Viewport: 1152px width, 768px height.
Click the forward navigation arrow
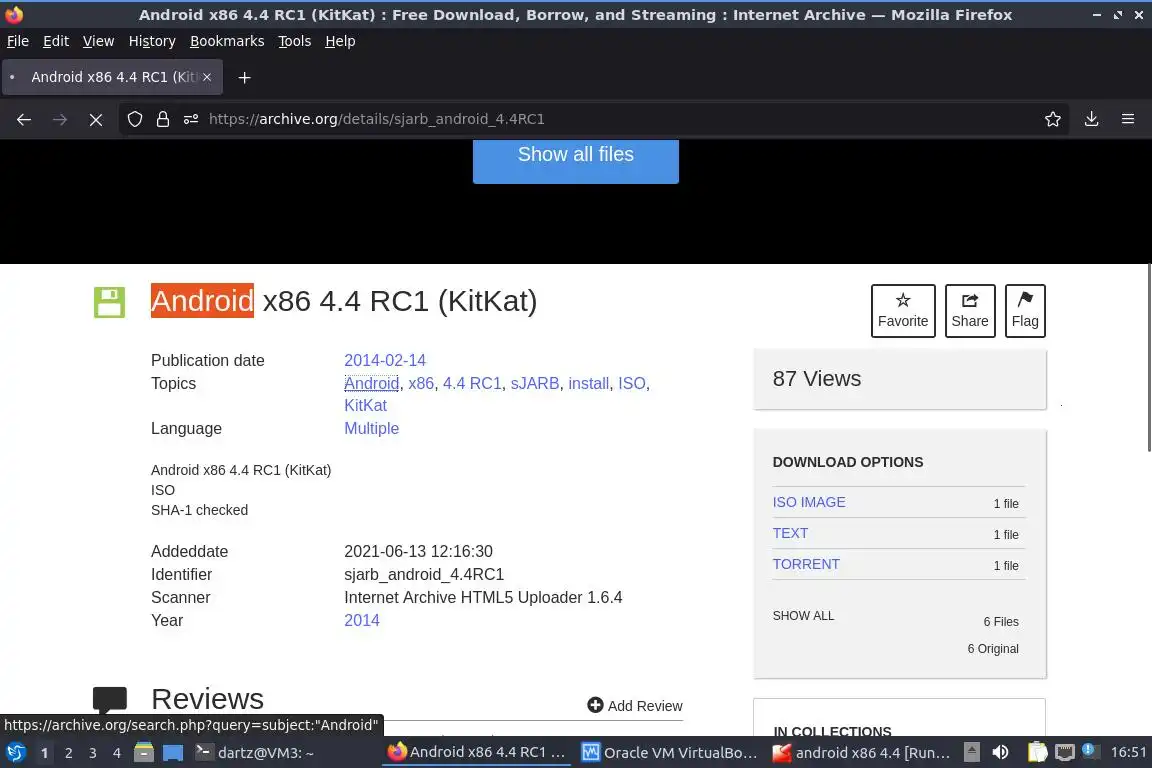tap(60, 119)
